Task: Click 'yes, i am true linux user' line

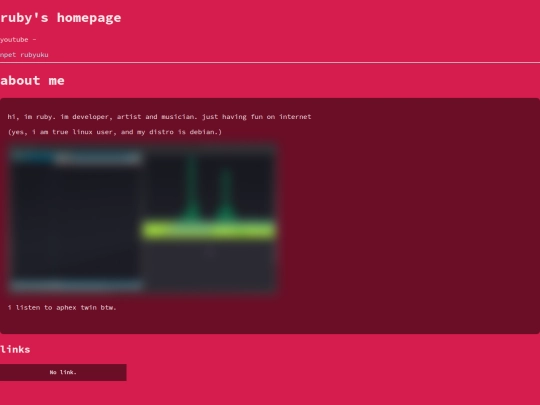Action: point(115,132)
